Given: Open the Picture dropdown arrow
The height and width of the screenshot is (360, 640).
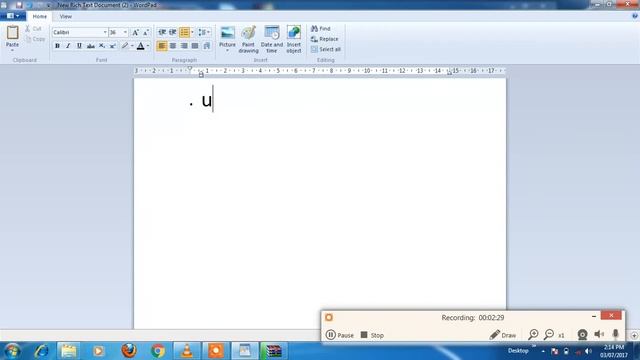Looking at the screenshot, I should click(227, 50).
